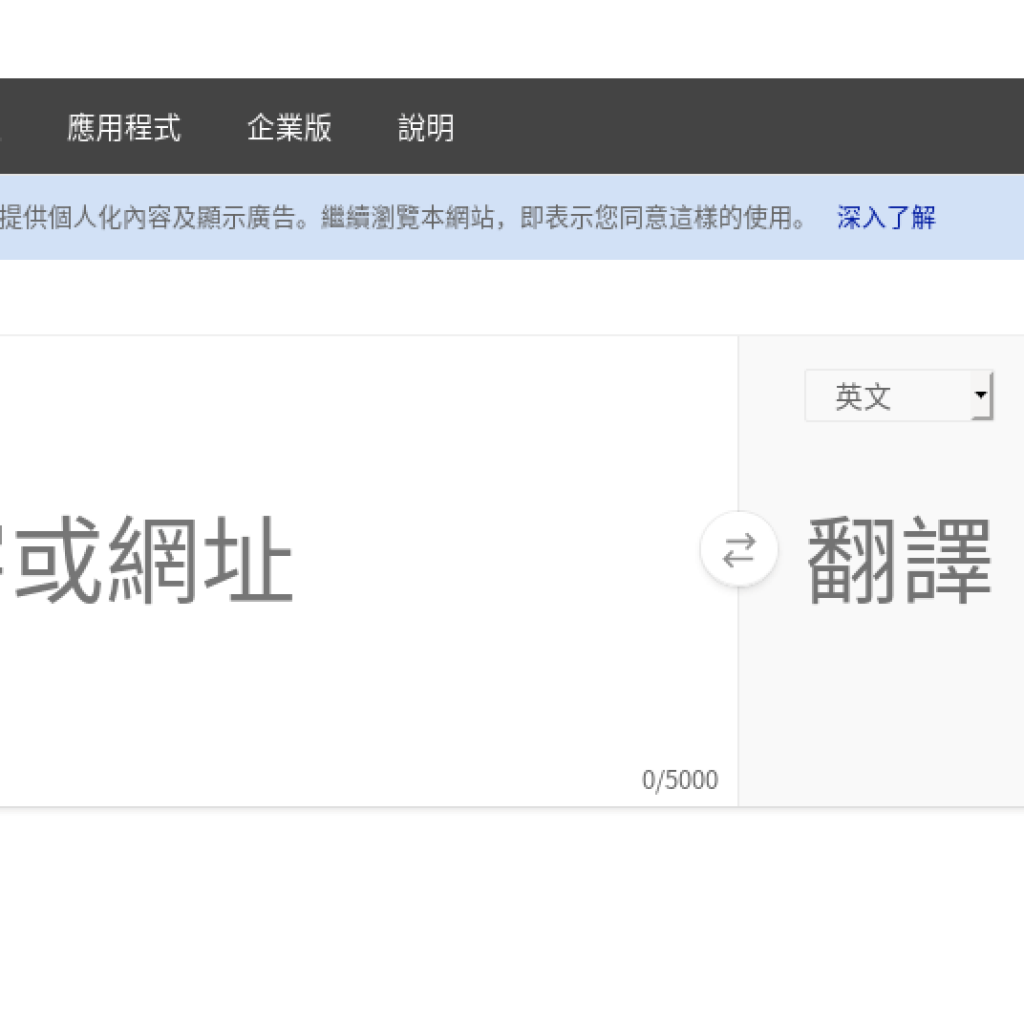Screen dimensions: 1024x1024
Task: Click the 英文 combo box label
Action: click(861, 396)
